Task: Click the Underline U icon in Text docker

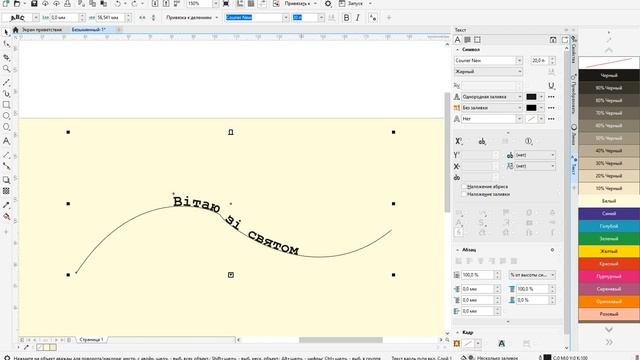Action: tap(551, 86)
